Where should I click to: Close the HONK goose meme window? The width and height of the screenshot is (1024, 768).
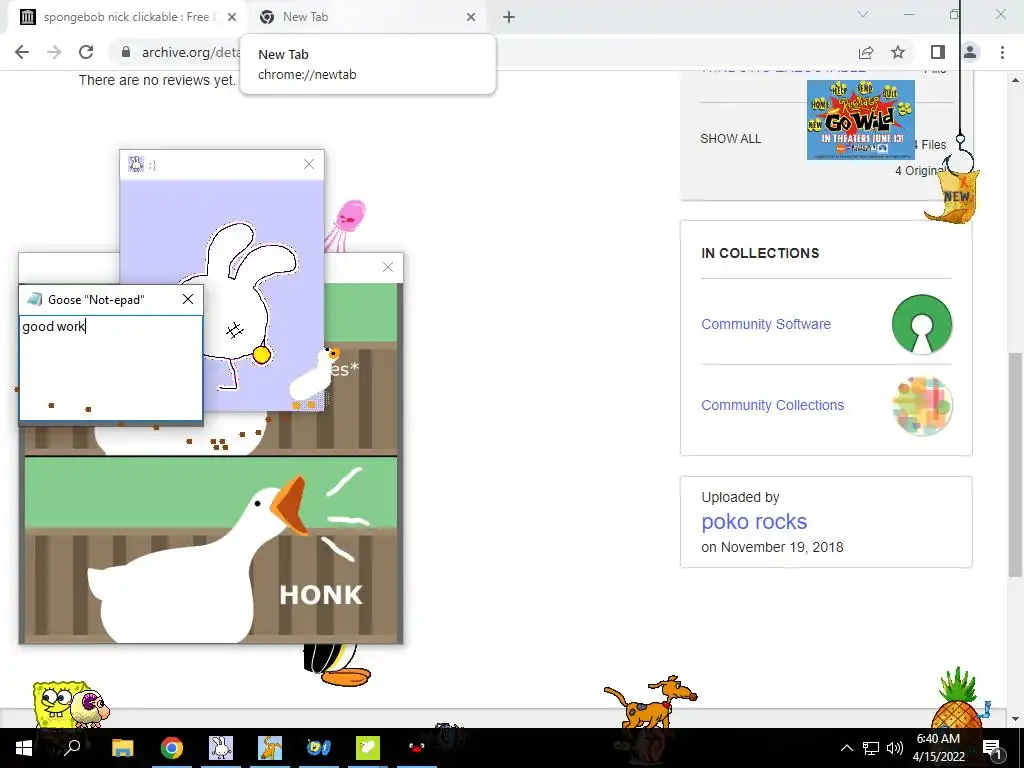(x=388, y=267)
